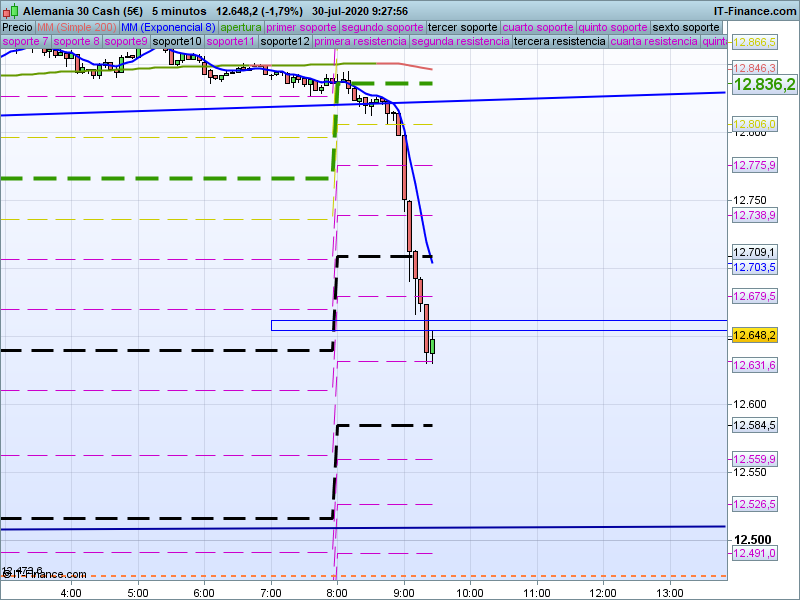This screenshot has height=600, width=800.
Task: Click the 5 minutos timeframe label
Action: pos(179,10)
